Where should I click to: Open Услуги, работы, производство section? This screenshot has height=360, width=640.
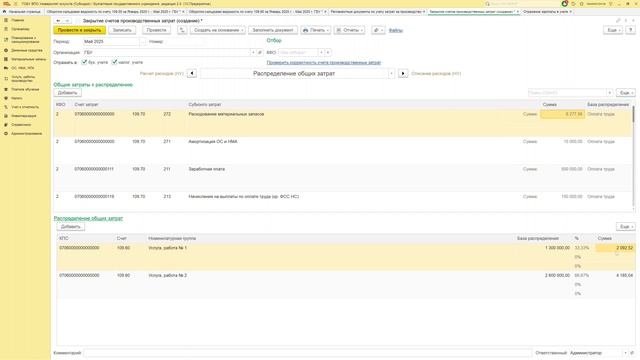pyautogui.click(x=23, y=79)
